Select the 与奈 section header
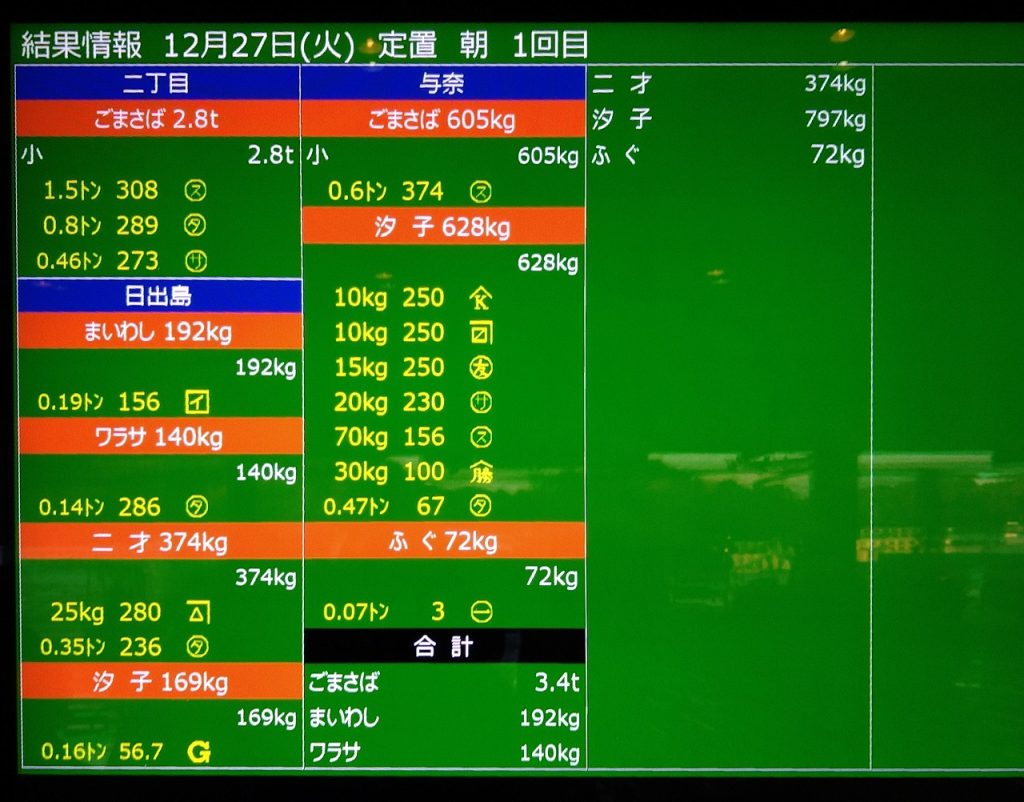The height and width of the screenshot is (802, 1024). click(x=441, y=83)
